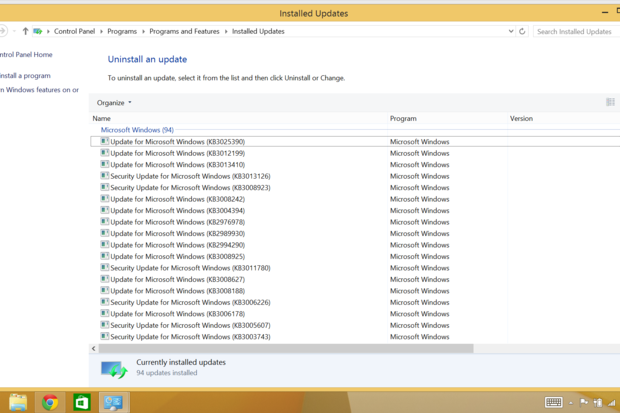Expand the arrow after Programs breadcrumb
620x413 pixels.
143,31
